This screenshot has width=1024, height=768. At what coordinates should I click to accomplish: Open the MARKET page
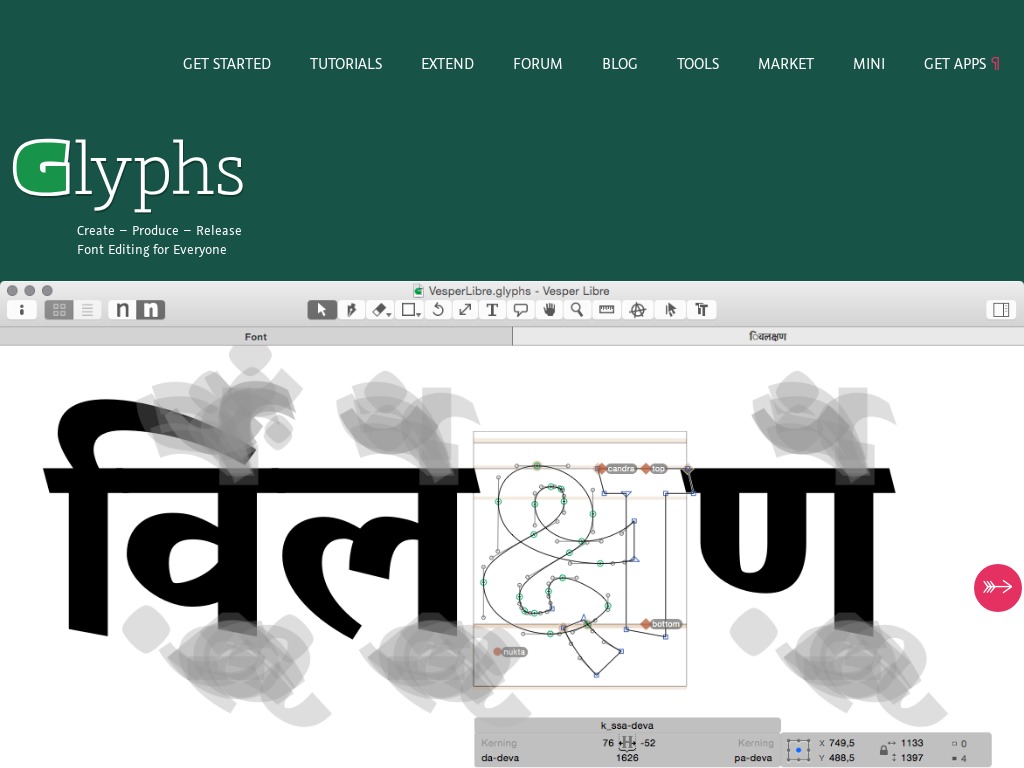tap(786, 64)
